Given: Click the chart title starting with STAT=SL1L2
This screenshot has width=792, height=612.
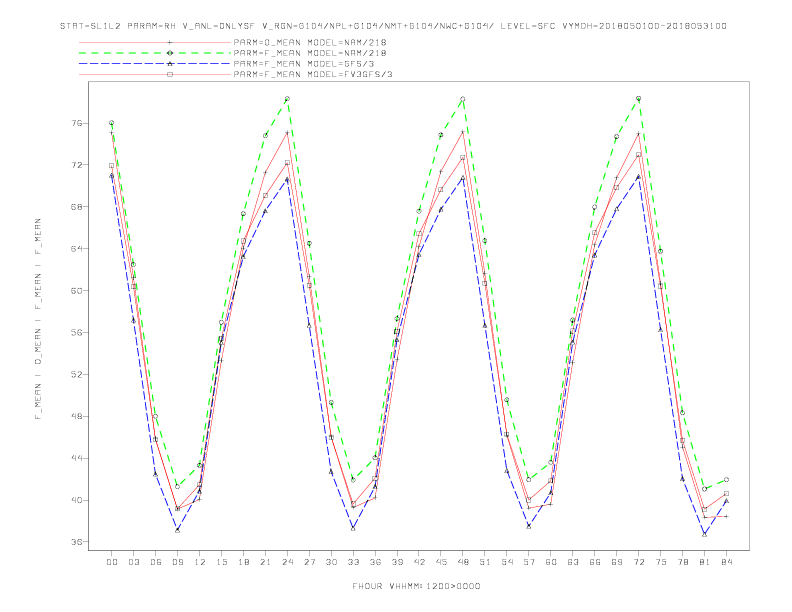Looking at the screenshot, I should [x=393, y=26].
